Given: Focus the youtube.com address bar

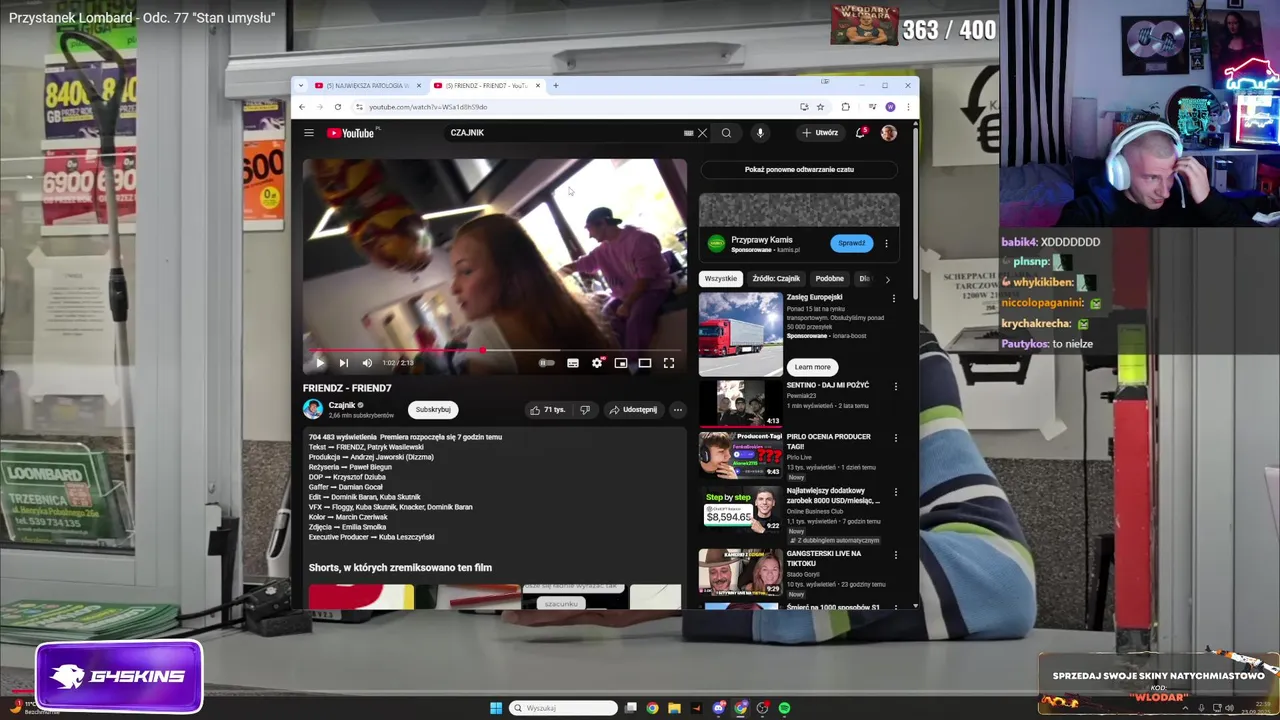Looking at the screenshot, I should (580, 107).
